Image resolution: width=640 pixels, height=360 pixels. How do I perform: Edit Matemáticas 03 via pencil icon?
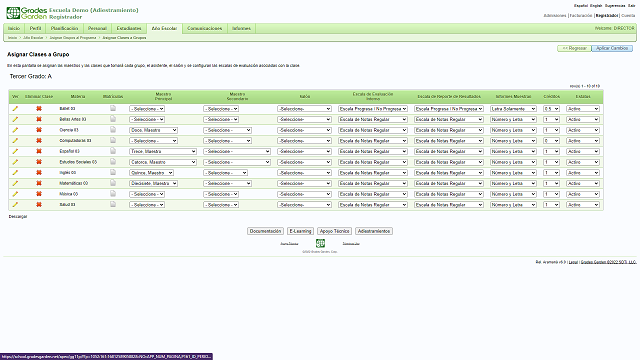[15, 183]
